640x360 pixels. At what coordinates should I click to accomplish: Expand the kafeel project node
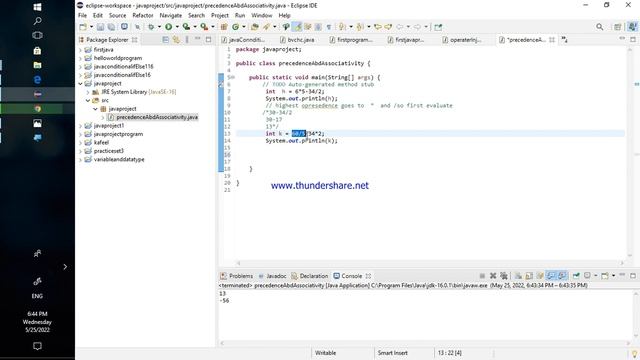80,142
